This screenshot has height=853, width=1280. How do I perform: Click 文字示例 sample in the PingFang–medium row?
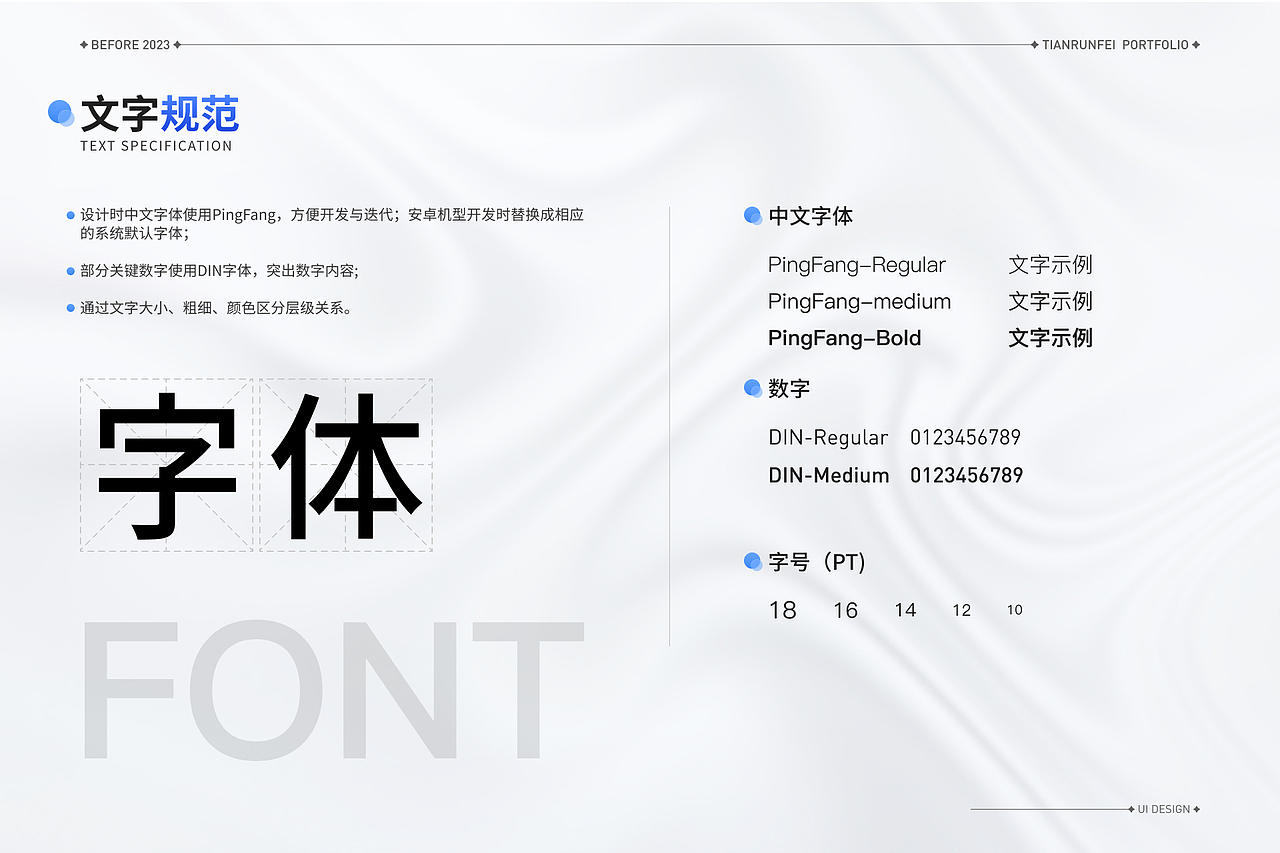pyautogui.click(x=1051, y=301)
